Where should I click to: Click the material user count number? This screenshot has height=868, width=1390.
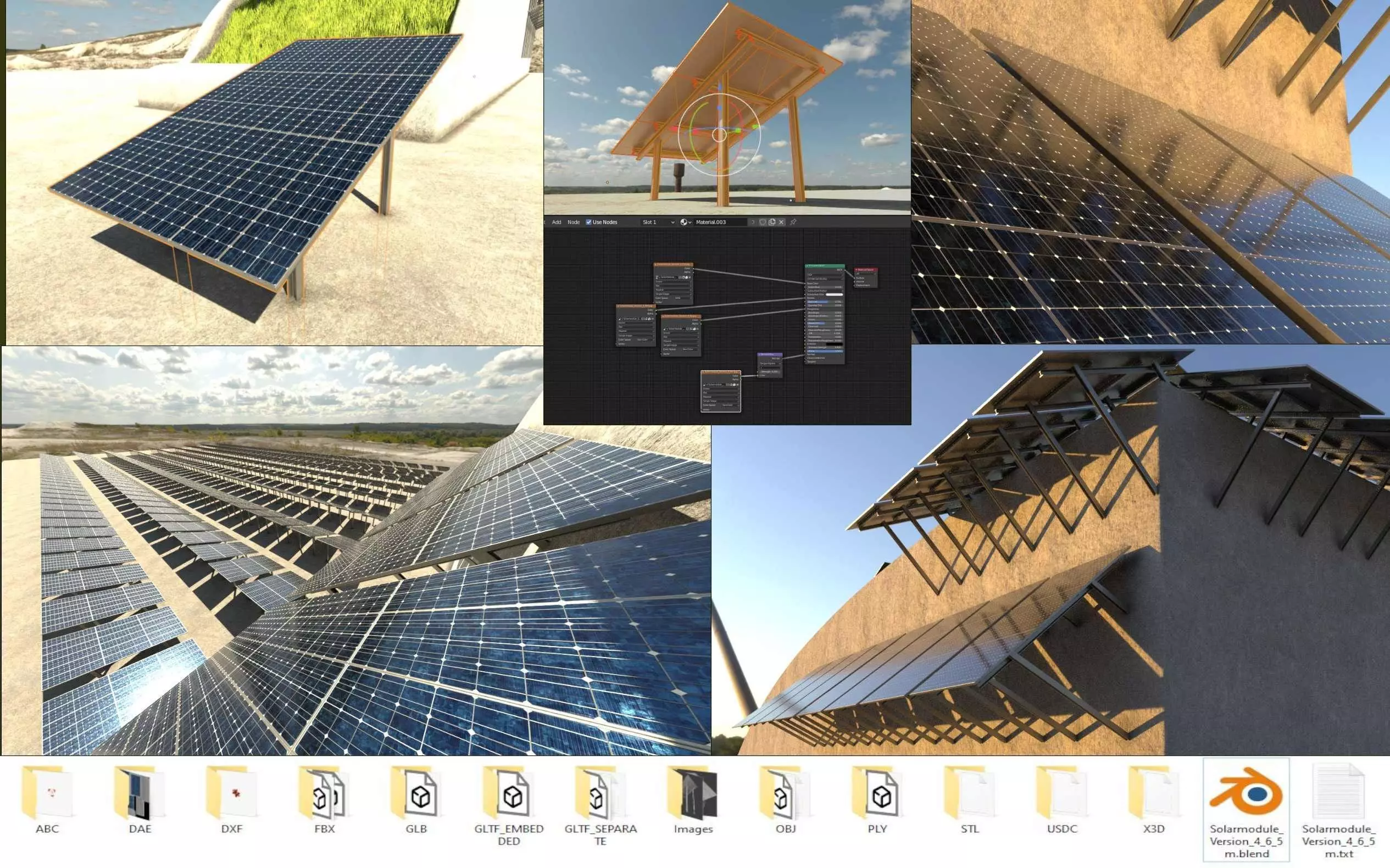click(x=753, y=222)
